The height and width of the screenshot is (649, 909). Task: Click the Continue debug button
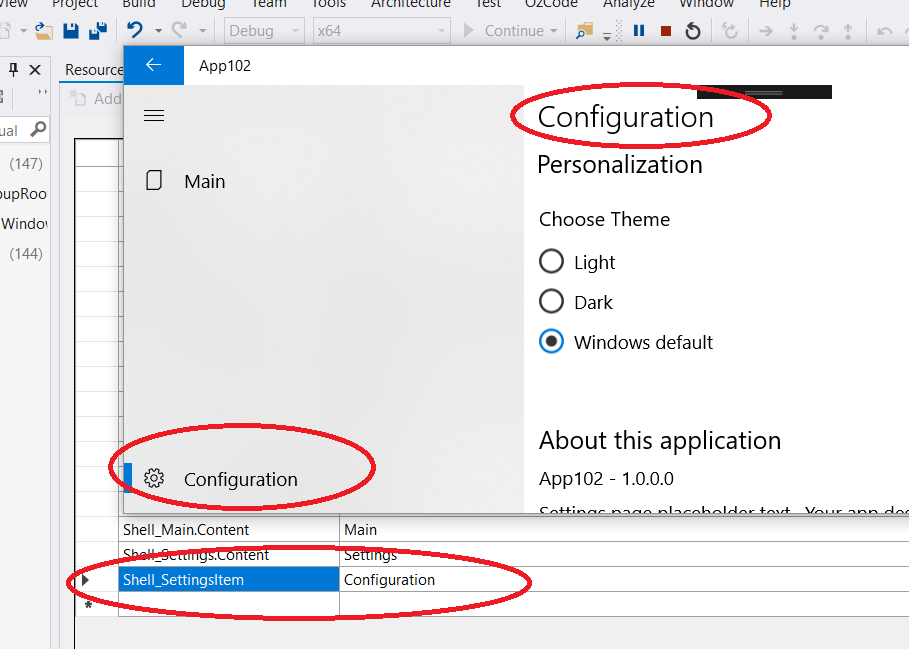[x=509, y=31]
